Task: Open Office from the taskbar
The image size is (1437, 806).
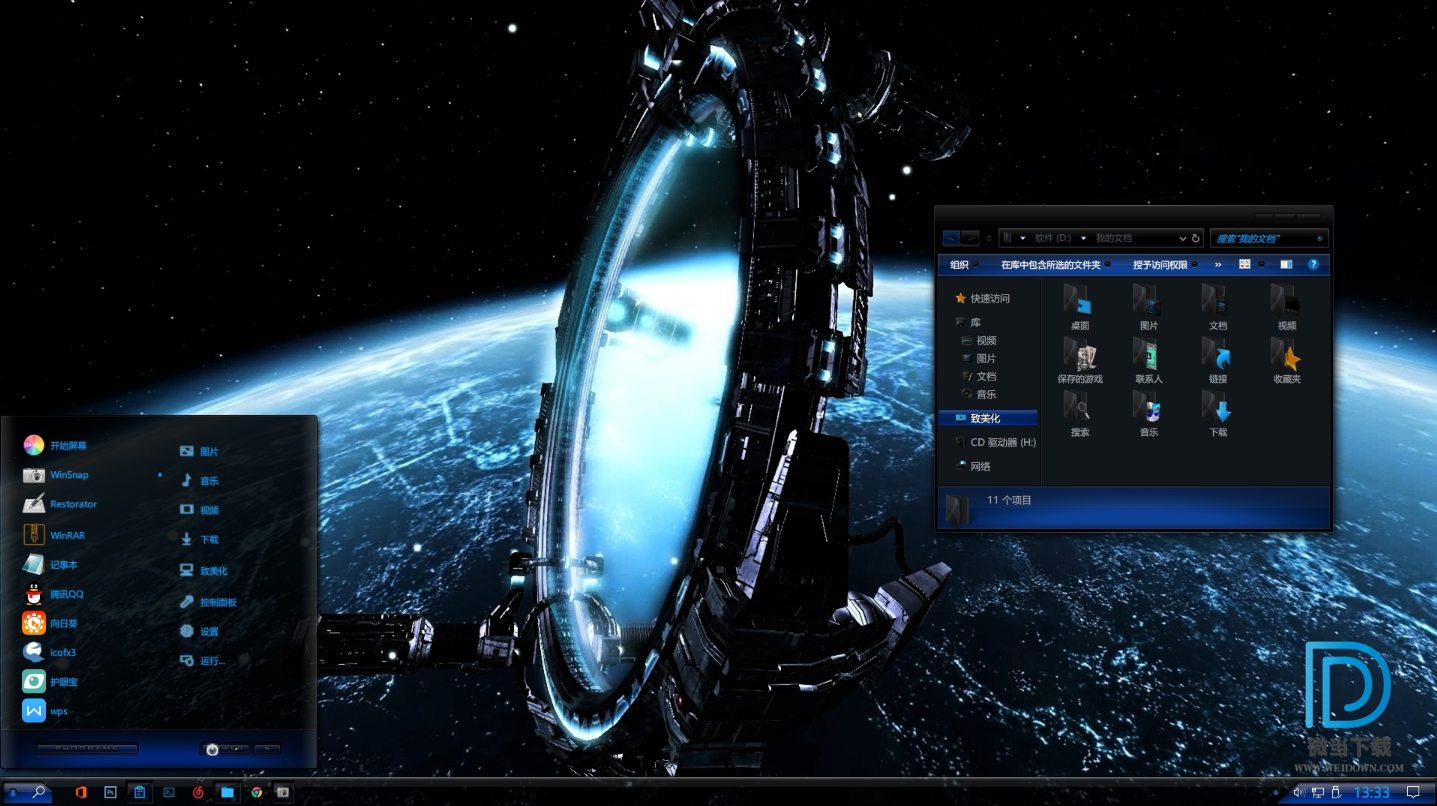Action: tap(81, 792)
